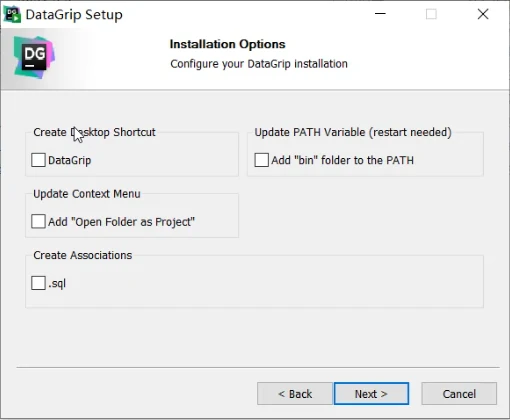The width and height of the screenshot is (510, 420).
Task: Click the large DG logo in header
Action: pos(34,57)
